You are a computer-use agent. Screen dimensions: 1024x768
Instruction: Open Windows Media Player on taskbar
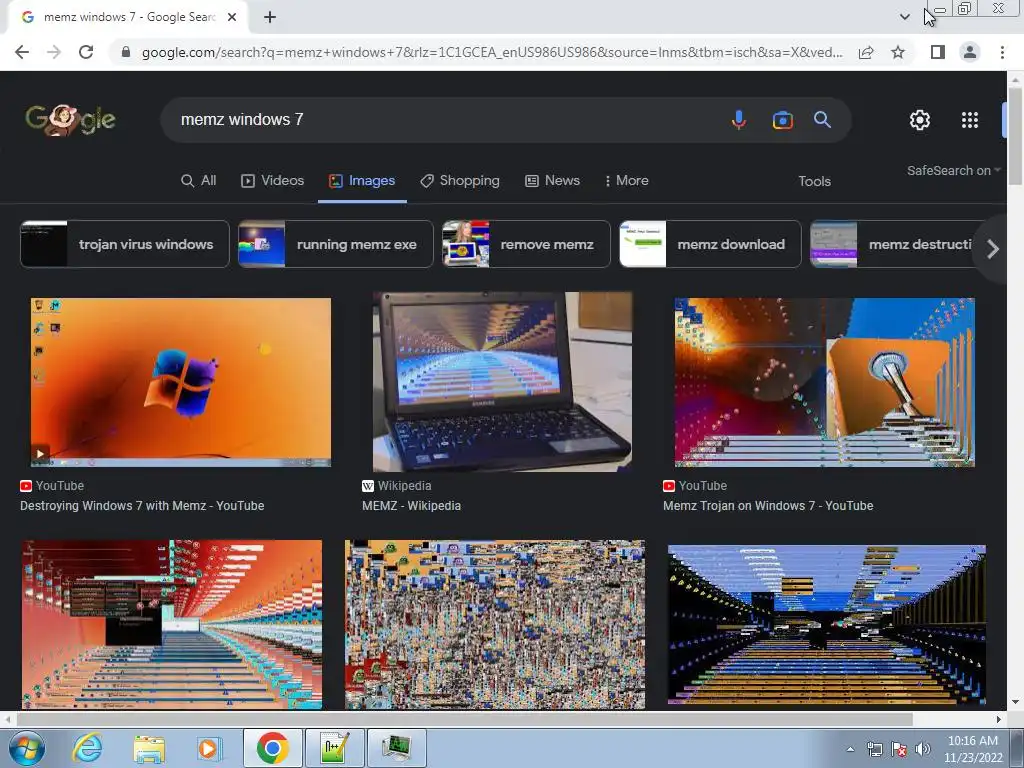209,748
